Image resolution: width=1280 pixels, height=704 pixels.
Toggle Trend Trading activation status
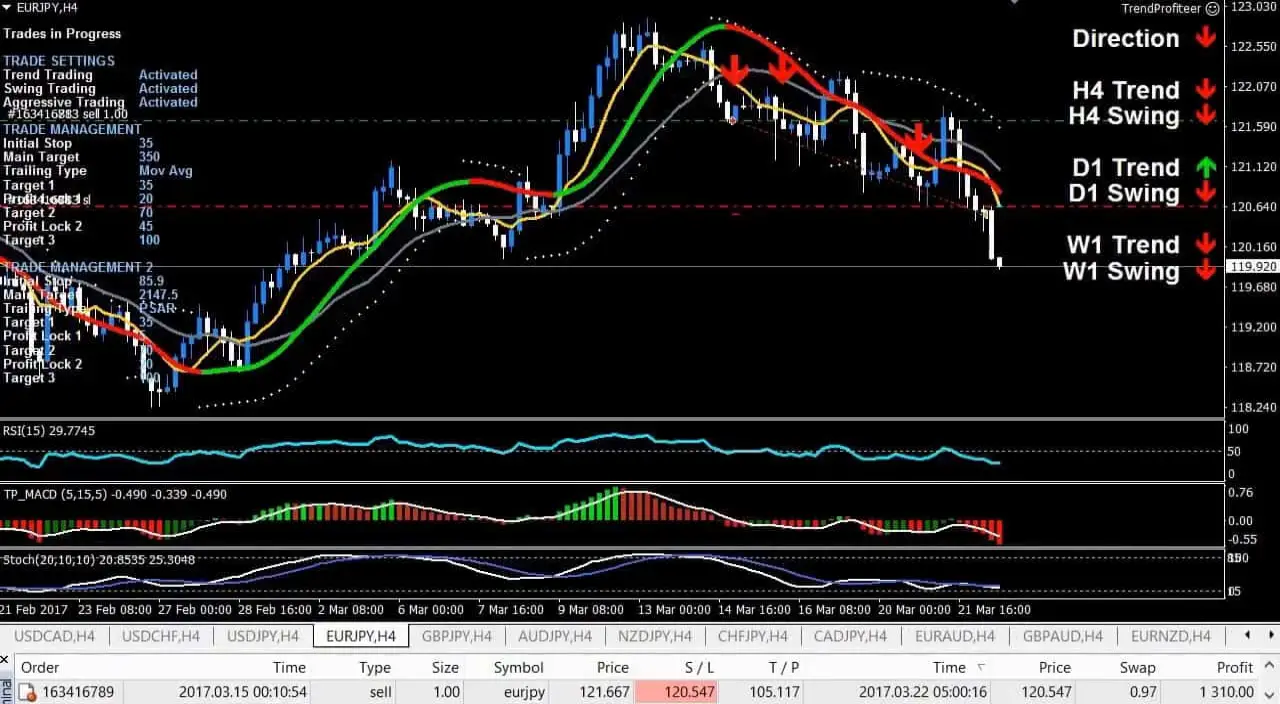click(x=168, y=74)
